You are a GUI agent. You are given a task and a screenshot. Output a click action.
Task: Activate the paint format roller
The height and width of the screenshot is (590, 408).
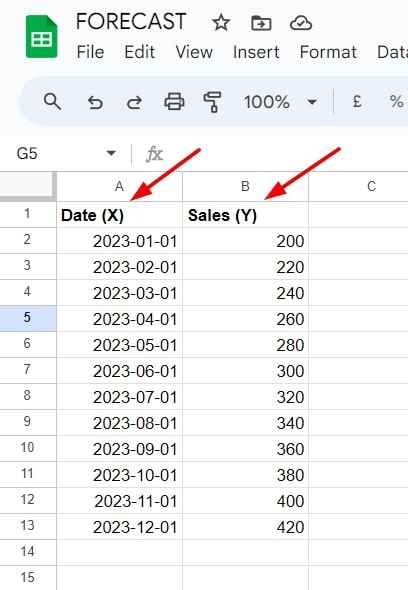[213, 102]
